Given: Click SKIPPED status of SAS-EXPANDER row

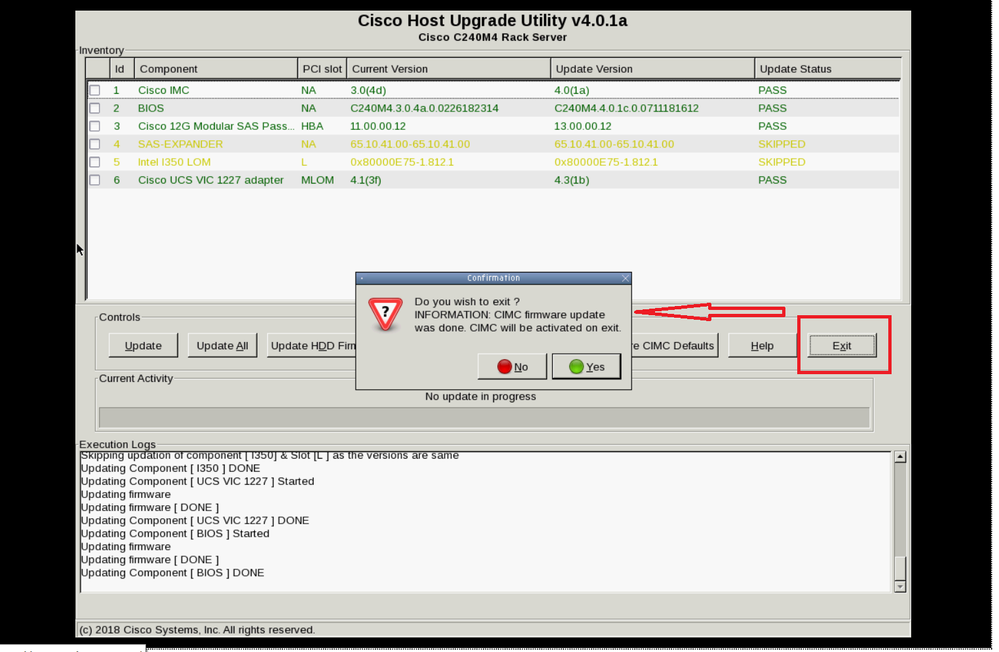Looking at the screenshot, I should point(782,144).
